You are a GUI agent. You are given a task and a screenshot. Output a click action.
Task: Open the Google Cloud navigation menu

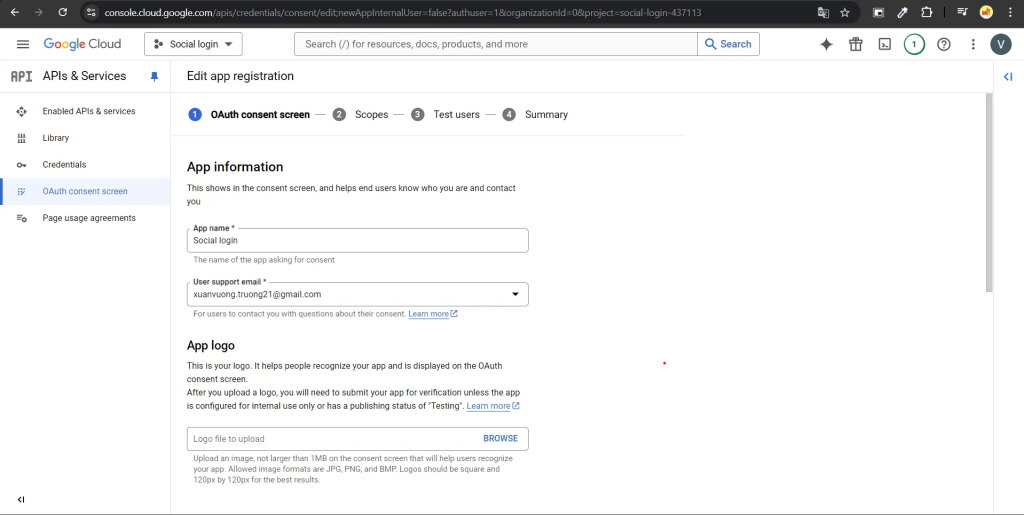click(23, 44)
